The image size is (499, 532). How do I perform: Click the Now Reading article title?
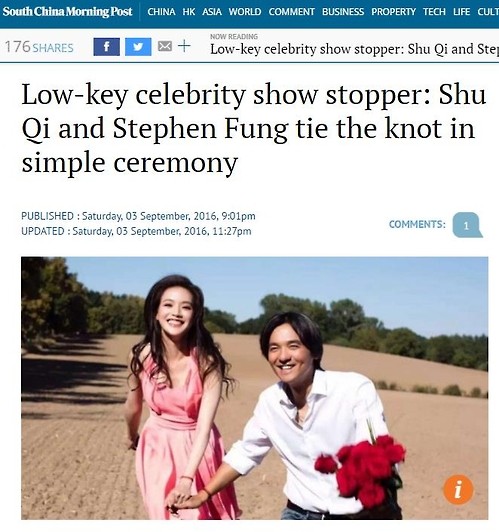pyautogui.click(x=354, y=49)
